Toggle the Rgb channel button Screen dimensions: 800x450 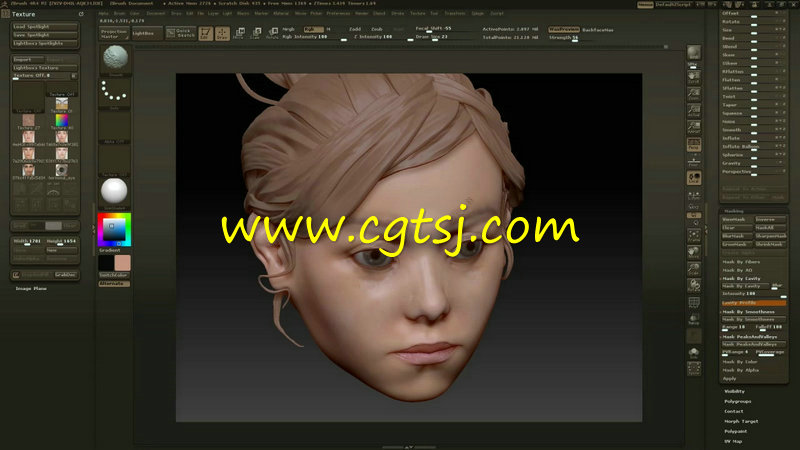click(x=314, y=29)
